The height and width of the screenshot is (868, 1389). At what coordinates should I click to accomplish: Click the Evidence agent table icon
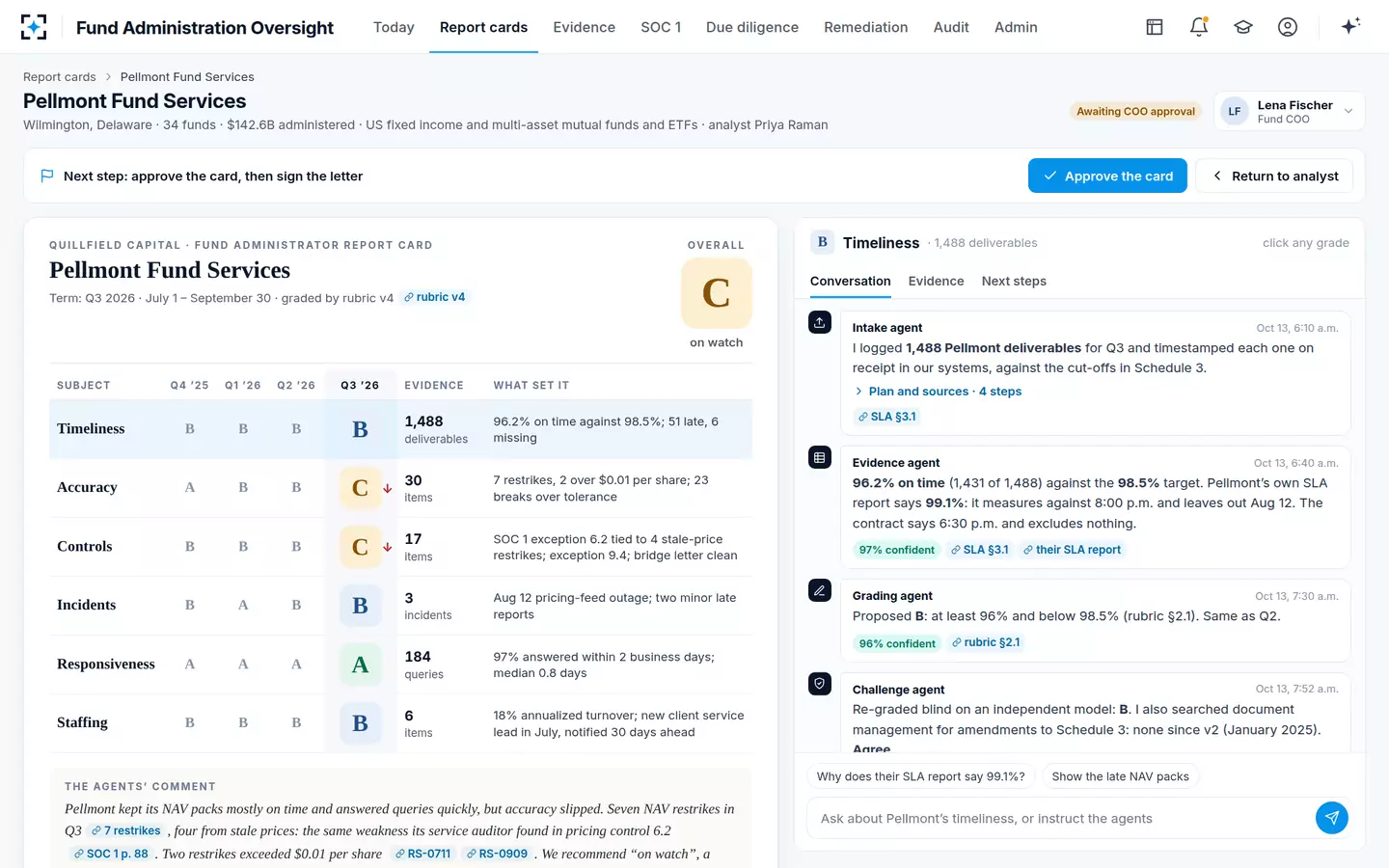point(820,457)
